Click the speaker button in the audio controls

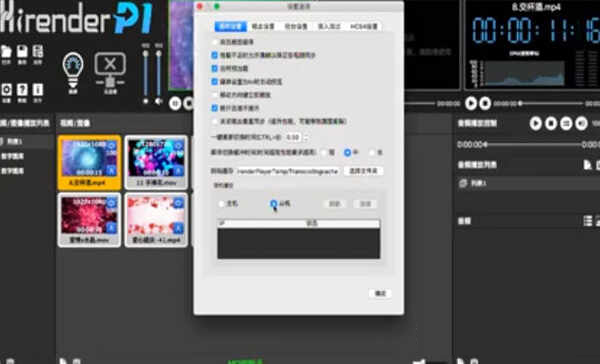581,123
